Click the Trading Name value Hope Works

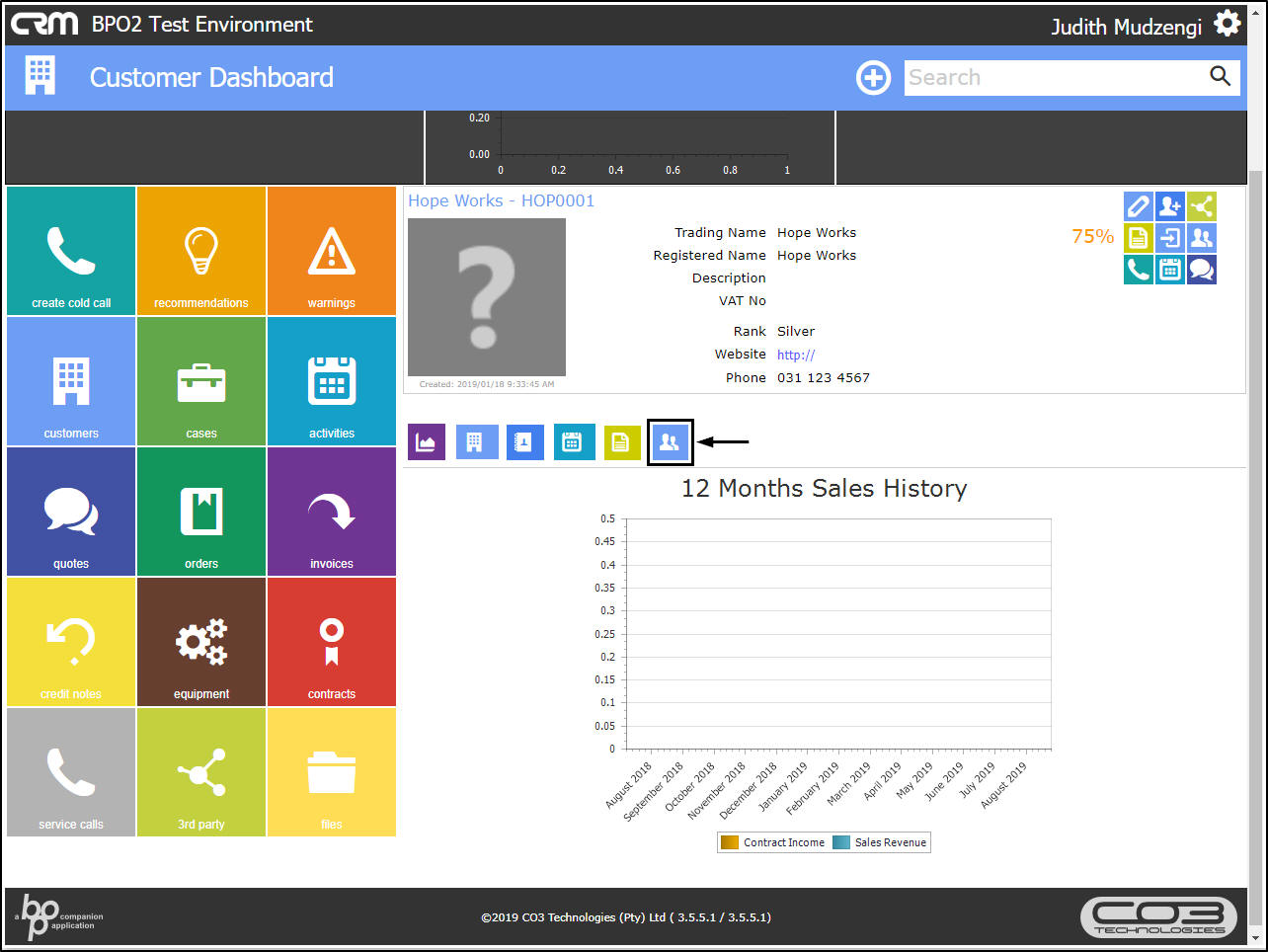point(817,232)
